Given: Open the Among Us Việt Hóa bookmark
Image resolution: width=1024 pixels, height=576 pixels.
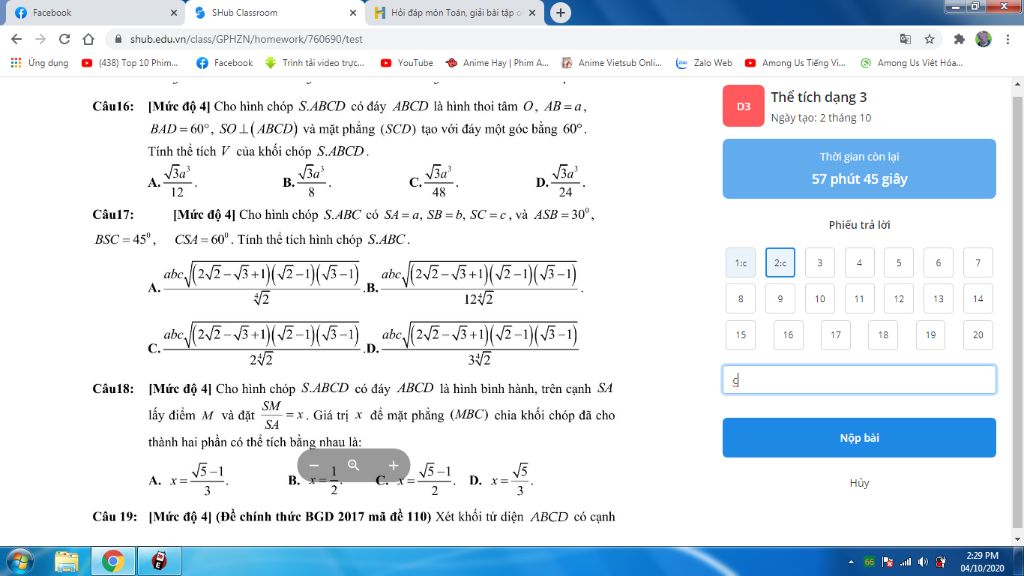Looking at the screenshot, I should tap(912, 63).
